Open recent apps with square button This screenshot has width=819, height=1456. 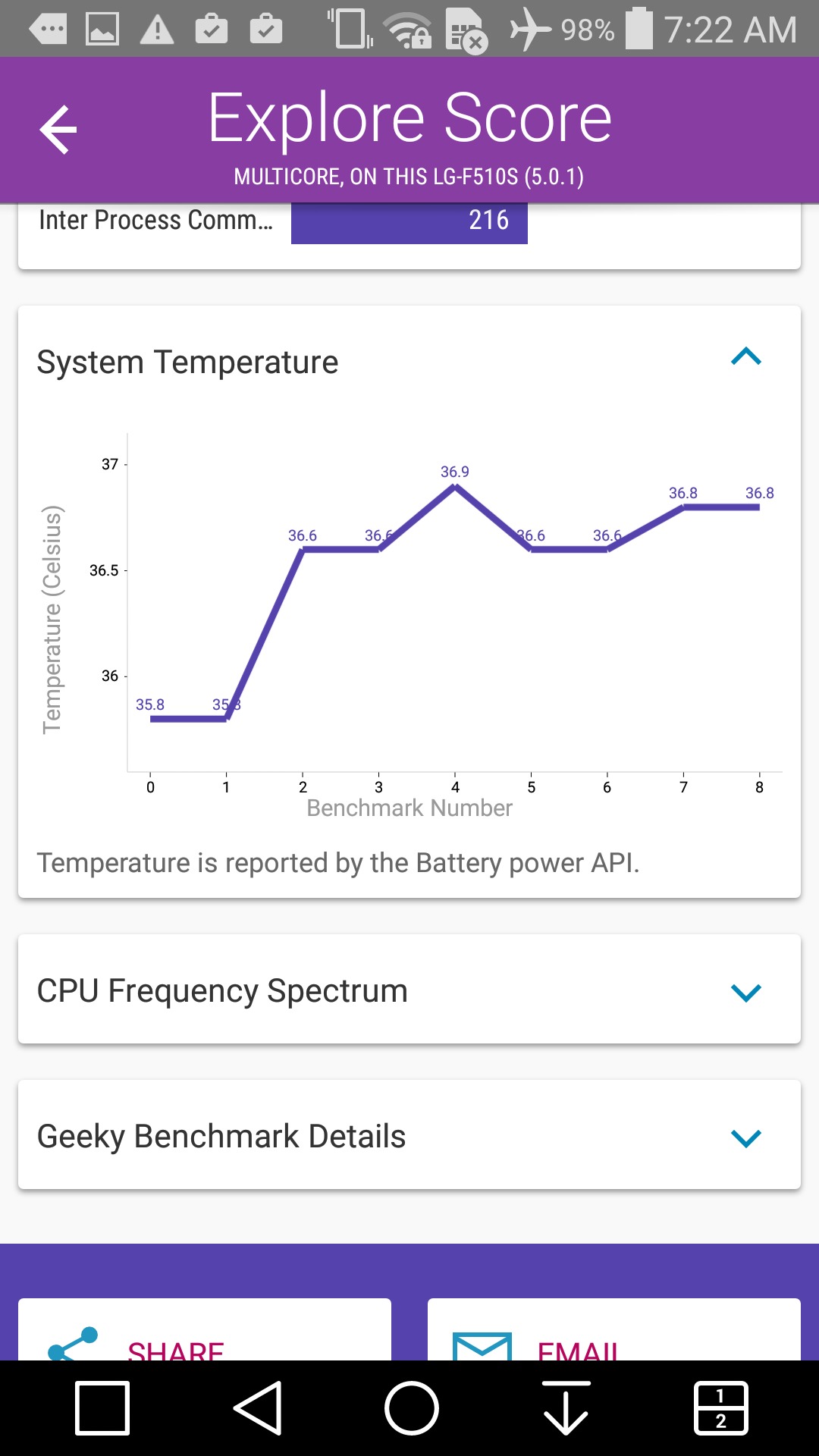[x=102, y=1408]
